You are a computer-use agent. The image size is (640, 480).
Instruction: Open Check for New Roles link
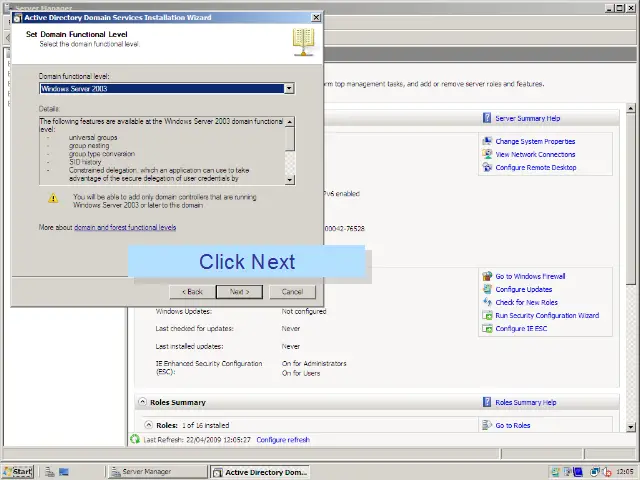[527, 302]
